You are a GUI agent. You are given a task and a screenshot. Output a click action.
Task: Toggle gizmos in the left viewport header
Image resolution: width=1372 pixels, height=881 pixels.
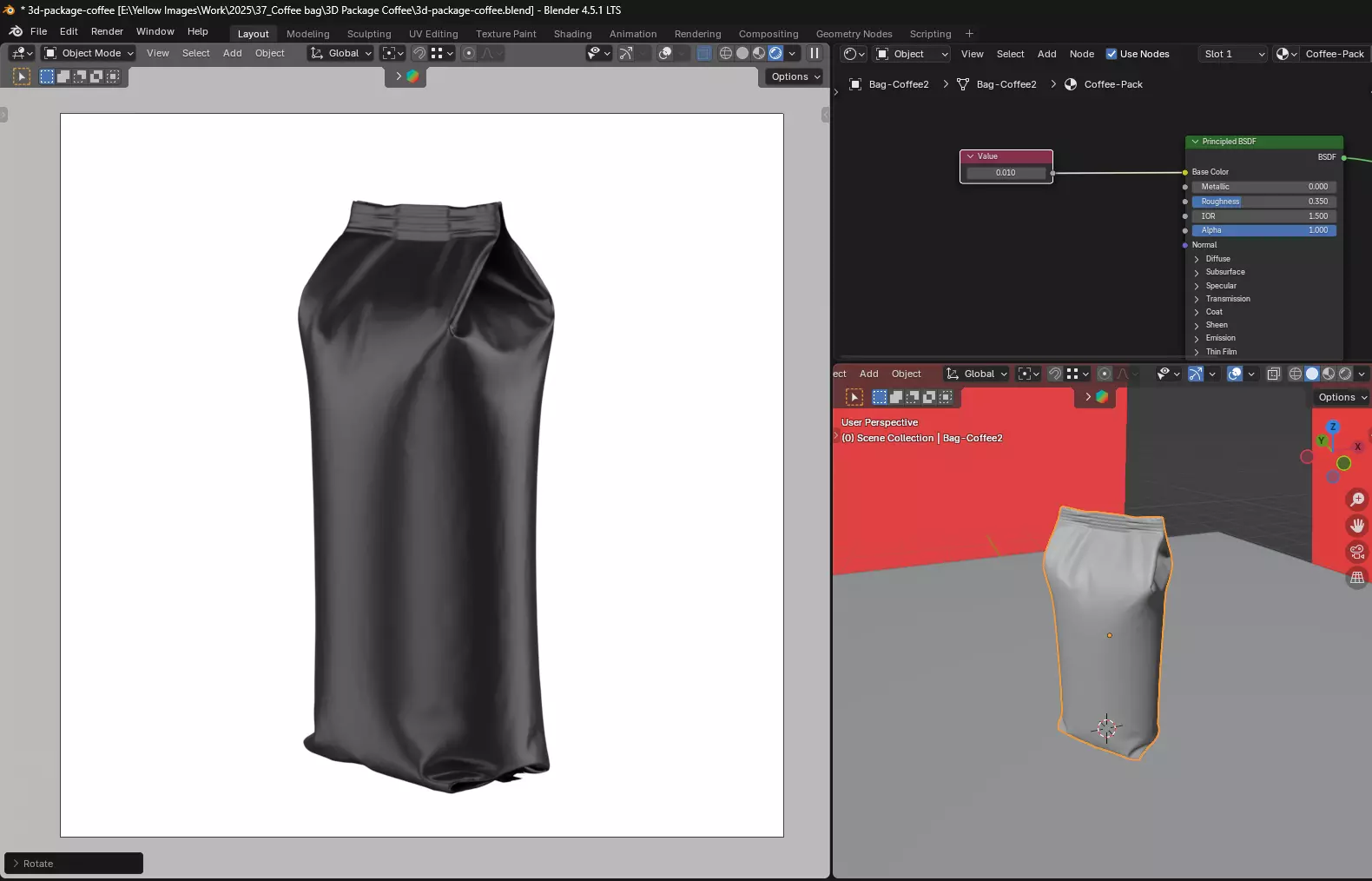point(625,53)
